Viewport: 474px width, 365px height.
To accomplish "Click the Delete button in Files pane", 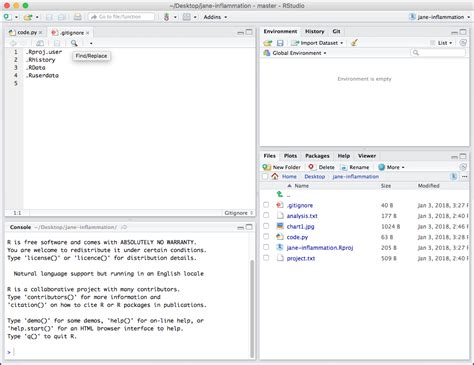I will [x=321, y=167].
